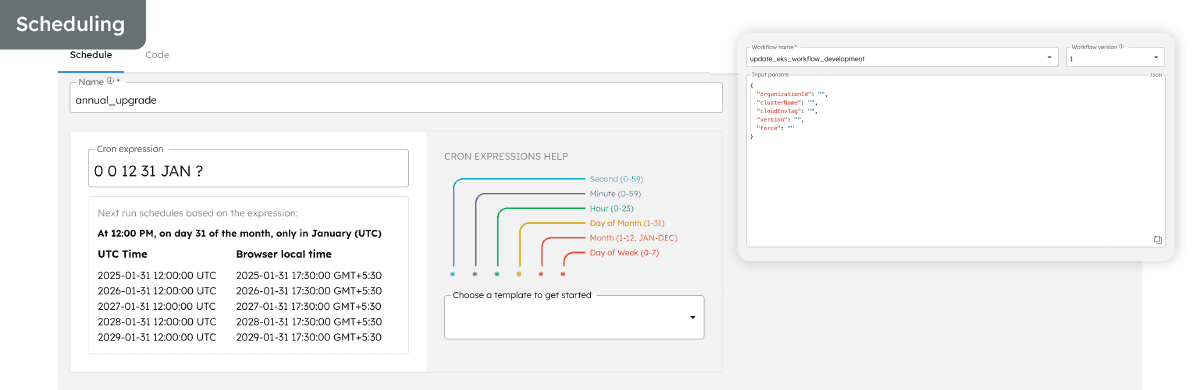This screenshot has width=1200, height=390.
Task: Click the Scheduling header label
Action: (x=71, y=24)
